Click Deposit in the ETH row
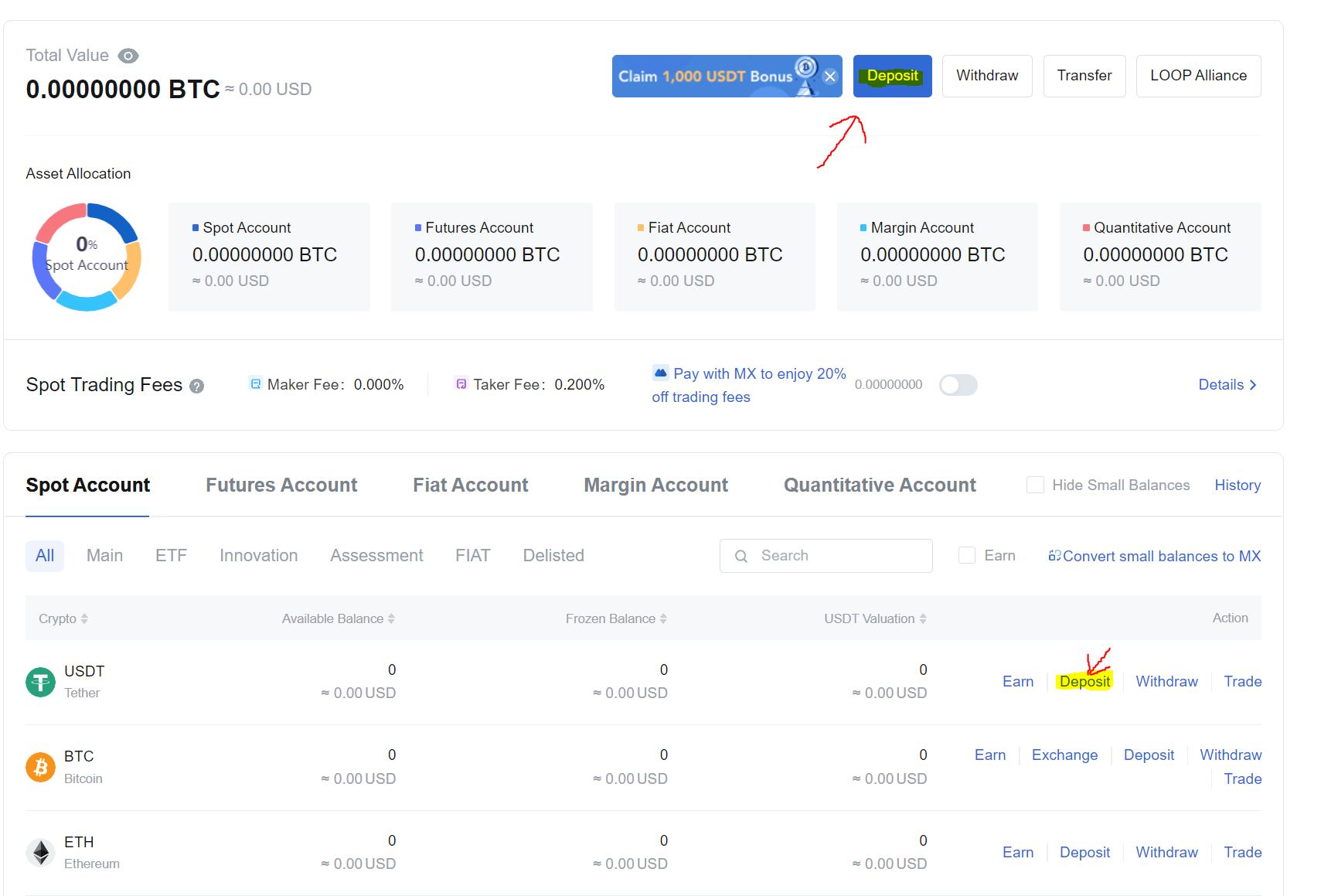The width and height of the screenshot is (1338, 896). [1084, 852]
